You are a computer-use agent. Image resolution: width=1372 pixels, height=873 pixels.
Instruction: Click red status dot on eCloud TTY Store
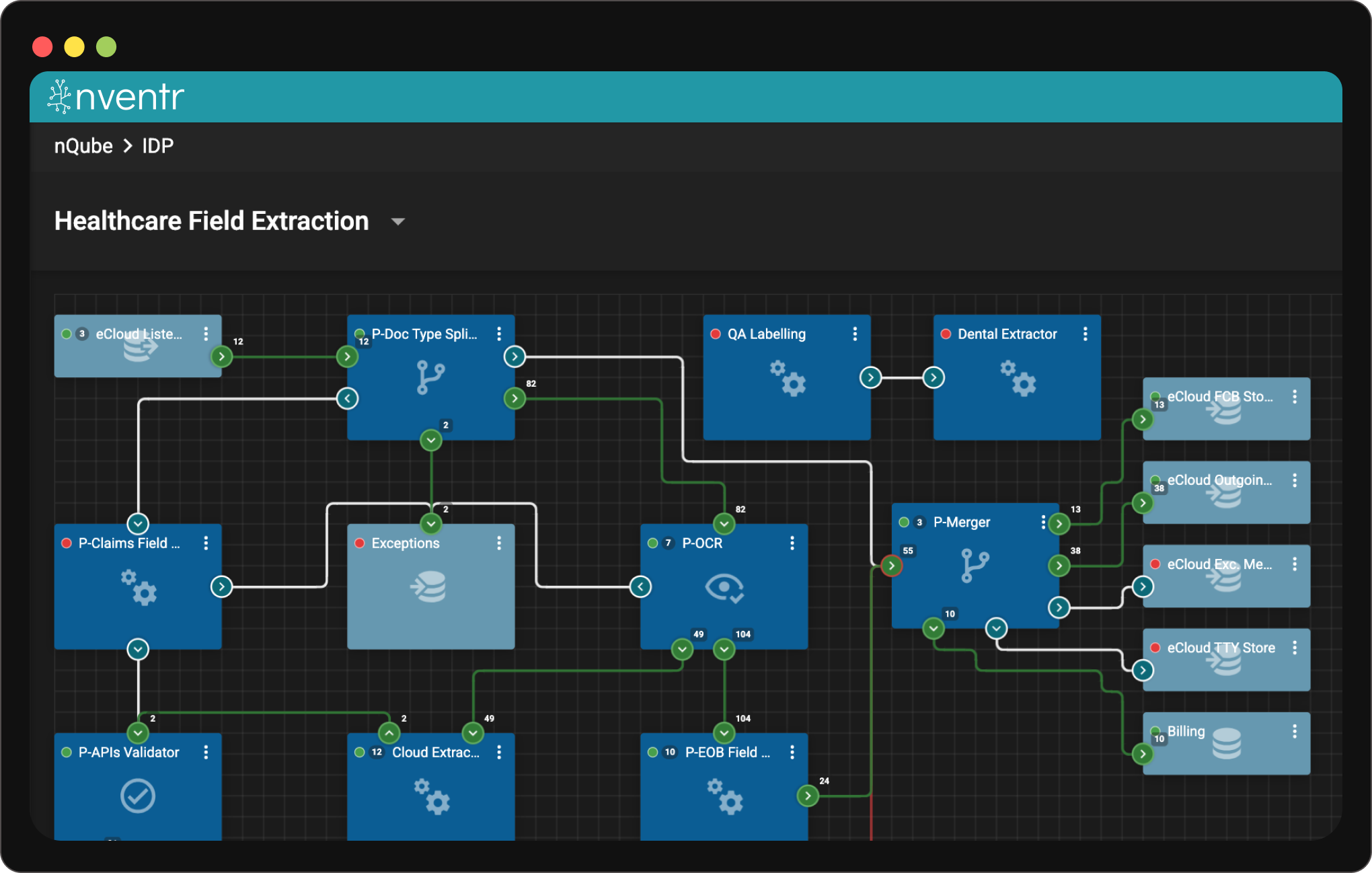[x=1155, y=648]
